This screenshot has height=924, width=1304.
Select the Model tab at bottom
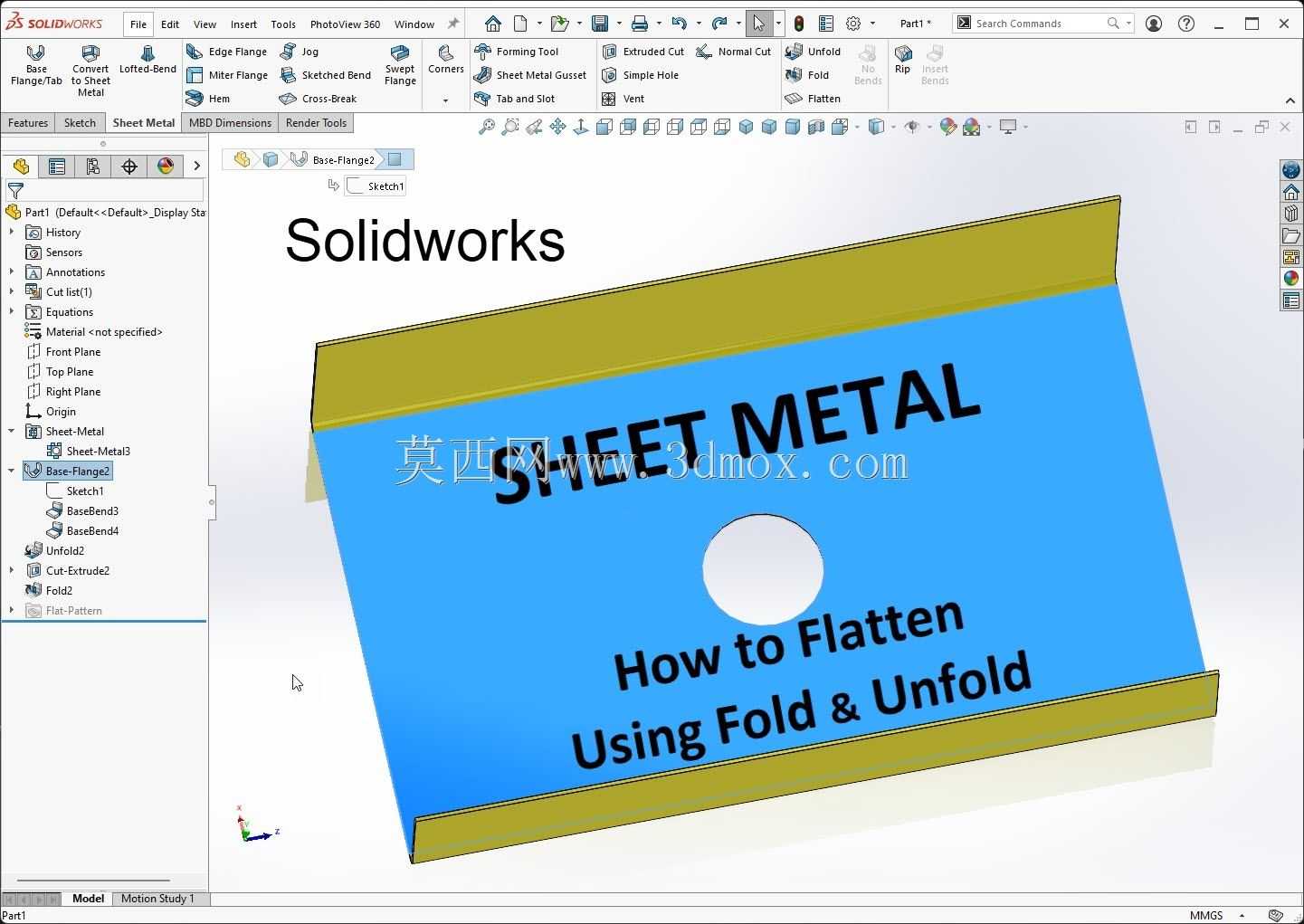(x=88, y=899)
